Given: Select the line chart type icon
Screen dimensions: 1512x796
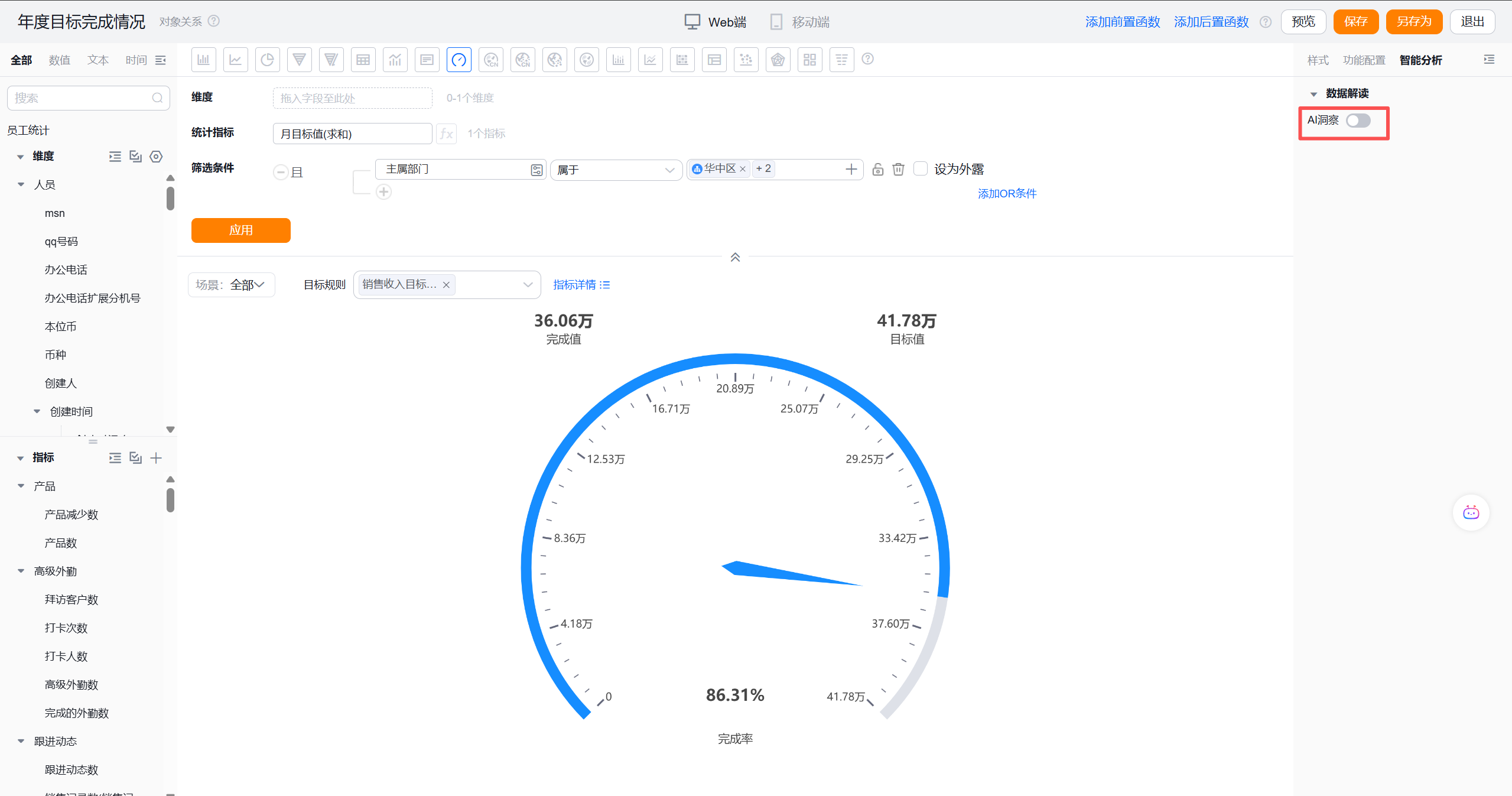Looking at the screenshot, I should (235, 60).
